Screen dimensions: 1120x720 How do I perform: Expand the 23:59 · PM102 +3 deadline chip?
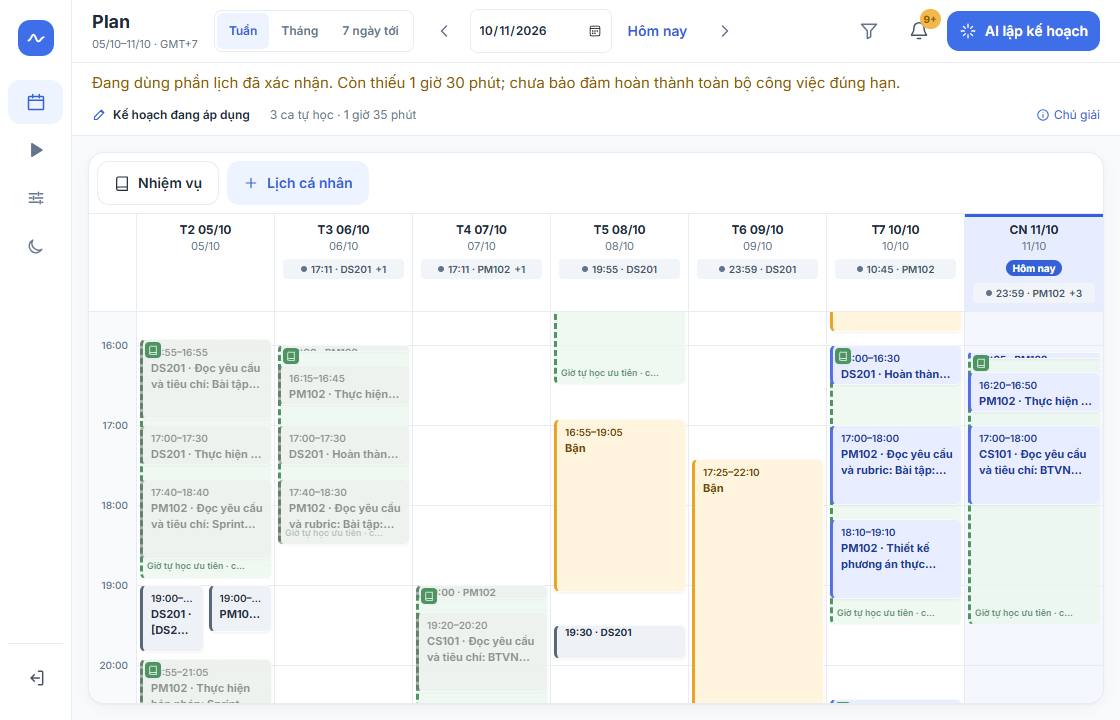click(1034, 293)
